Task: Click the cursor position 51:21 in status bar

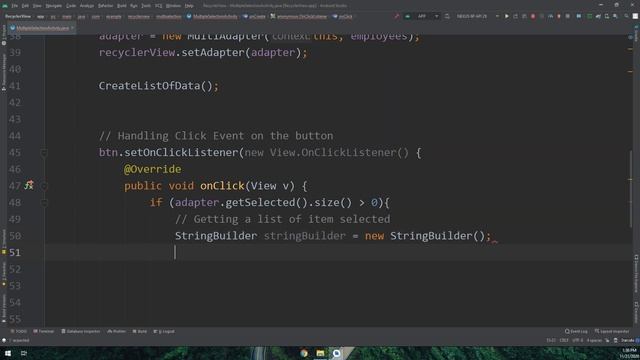Action: (551, 340)
